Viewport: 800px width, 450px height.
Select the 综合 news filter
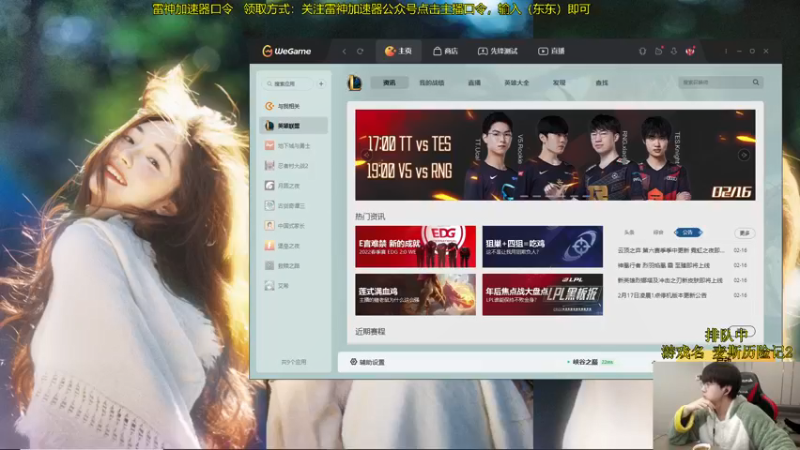pos(658,233)
